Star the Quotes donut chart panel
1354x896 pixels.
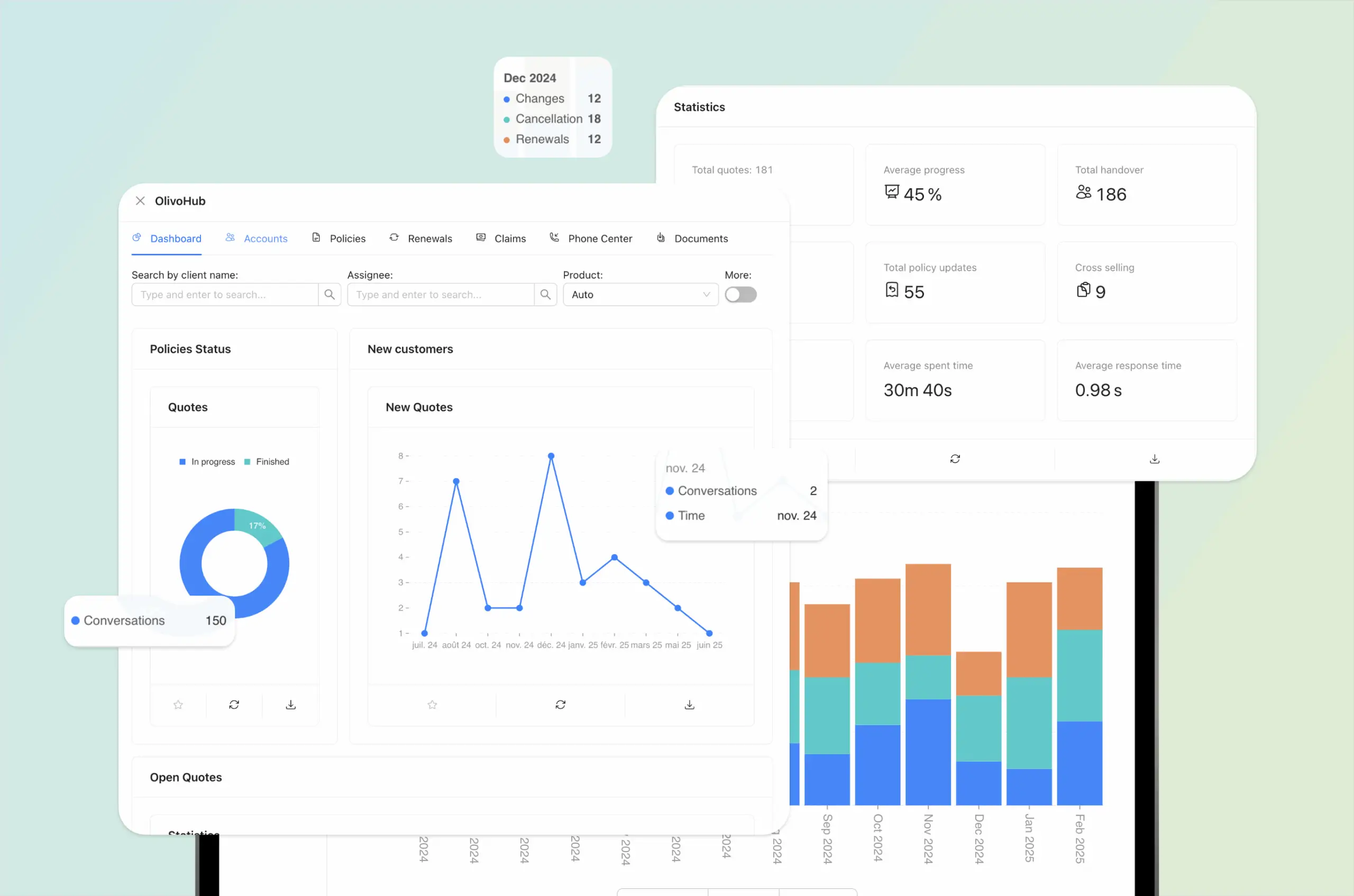[x=178, y=705]
